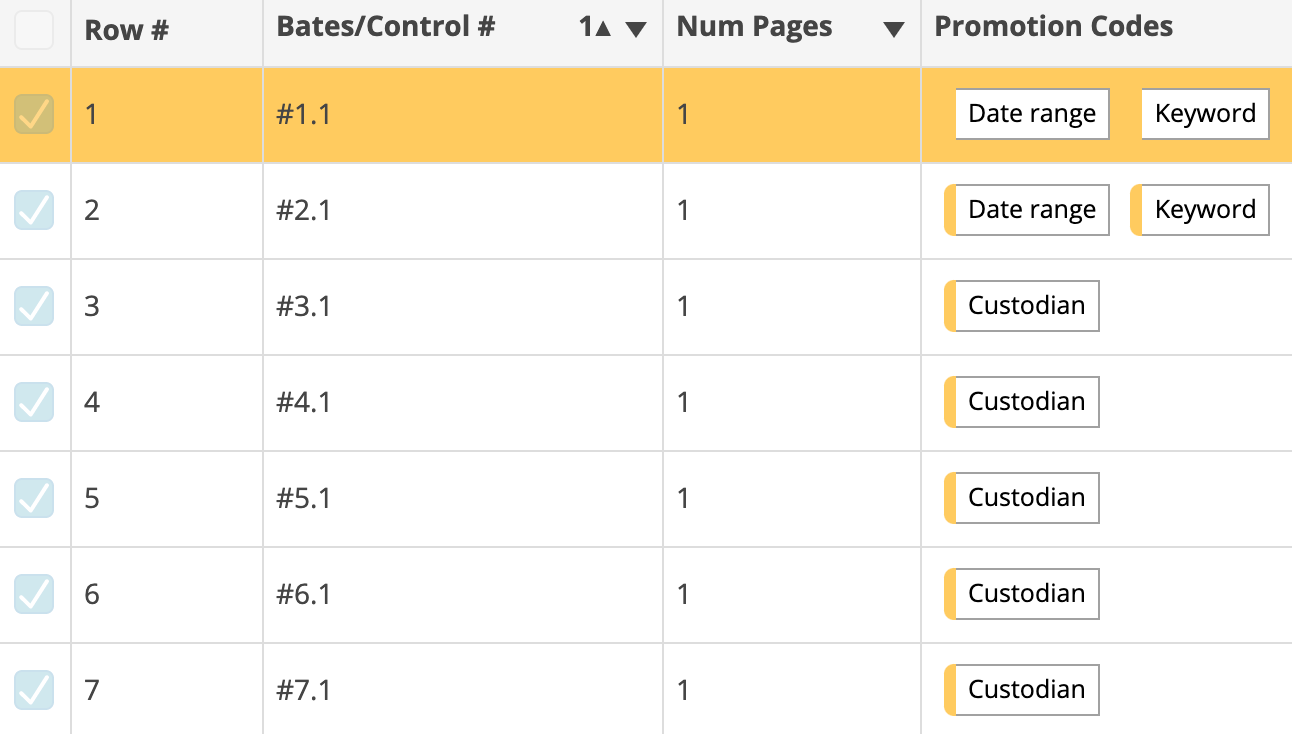This screenshot has width=1292, height=734.
Task: Select the #2.1 Bates number cell
Action: pos(463,210)
